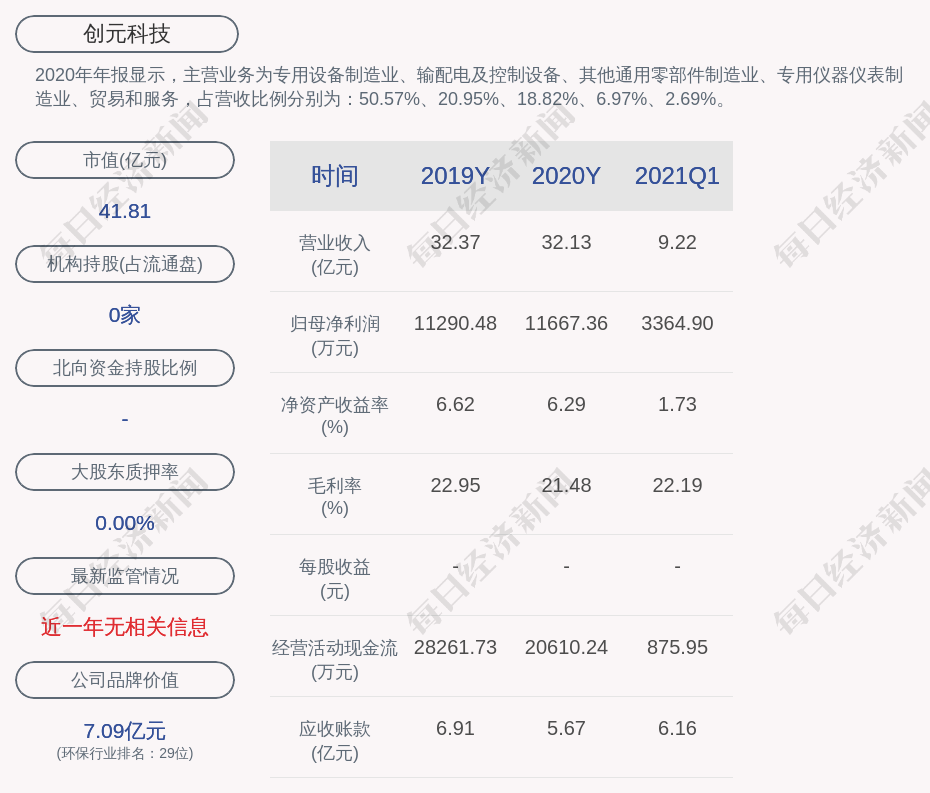Click the 公司品牌价值 label pill
The height and width of the screenshot is (793, 930).
tap(125, 680)
